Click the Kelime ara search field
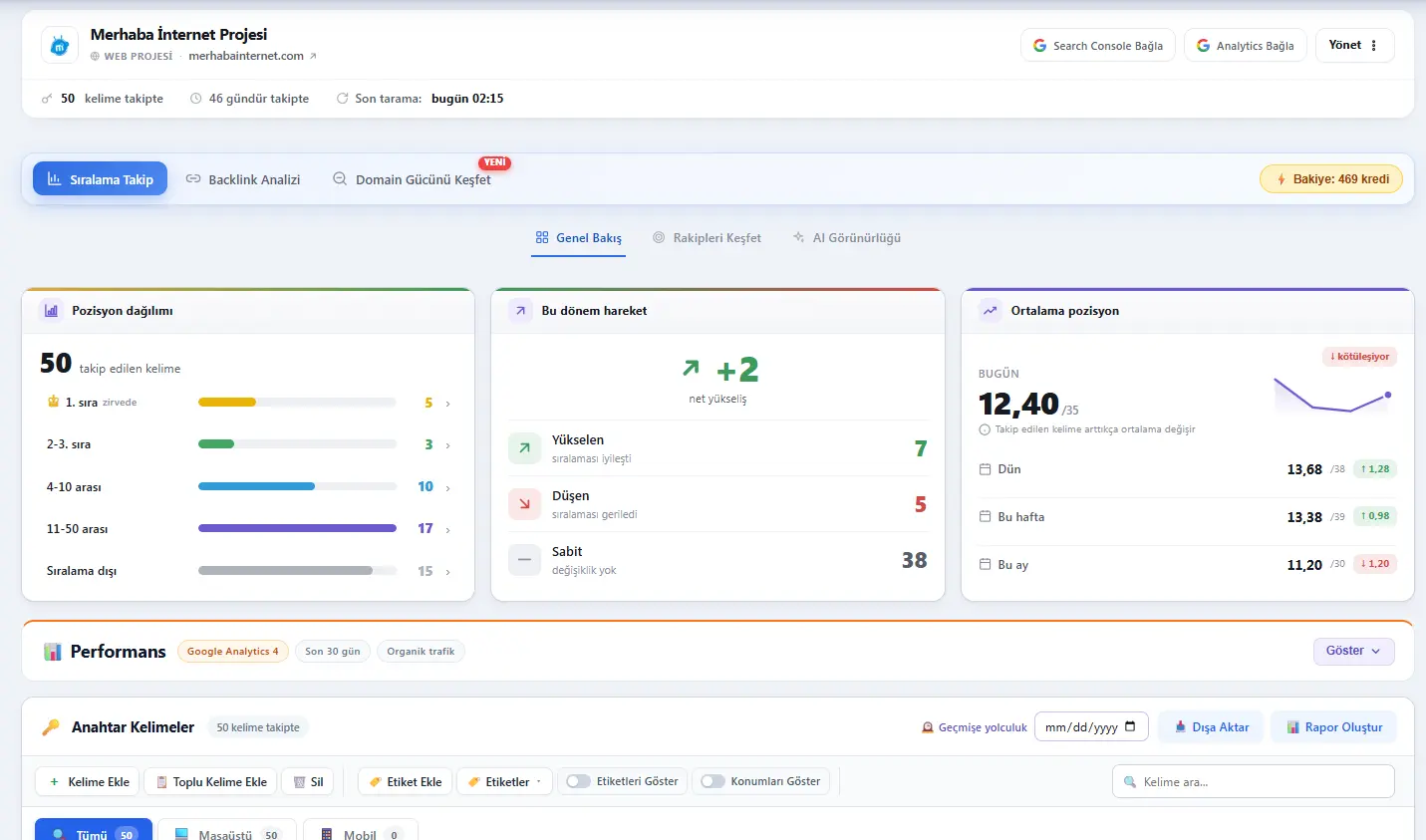1426x840 pixels. point(1253,781)
